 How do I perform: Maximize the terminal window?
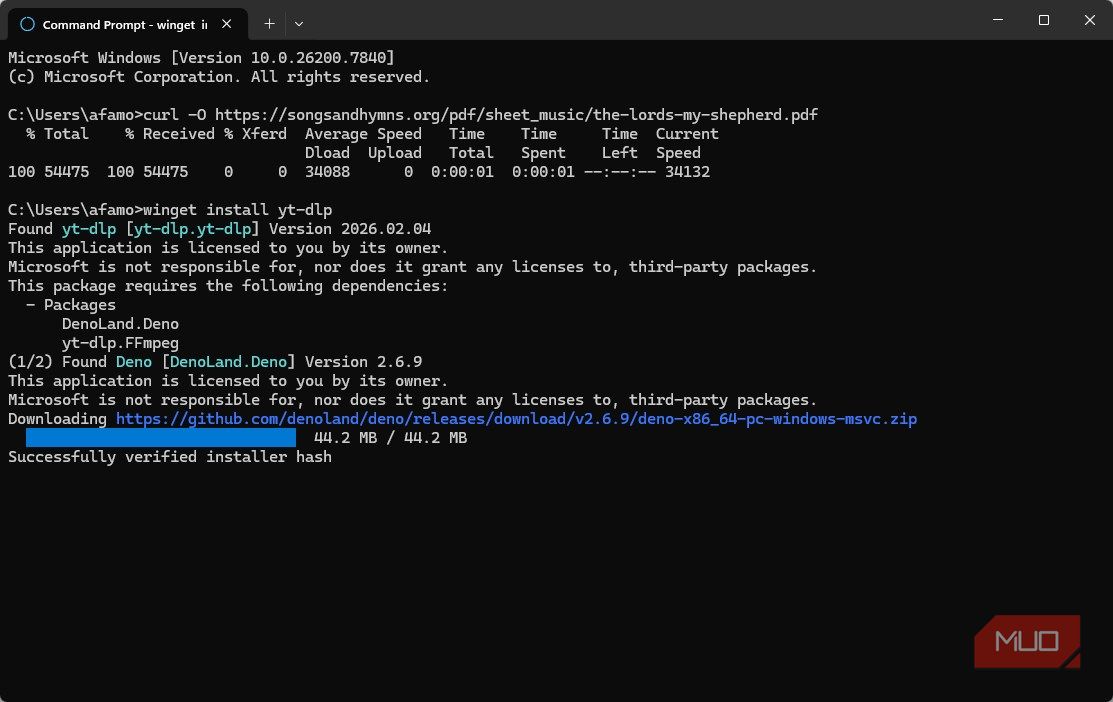click(1043, 20)
